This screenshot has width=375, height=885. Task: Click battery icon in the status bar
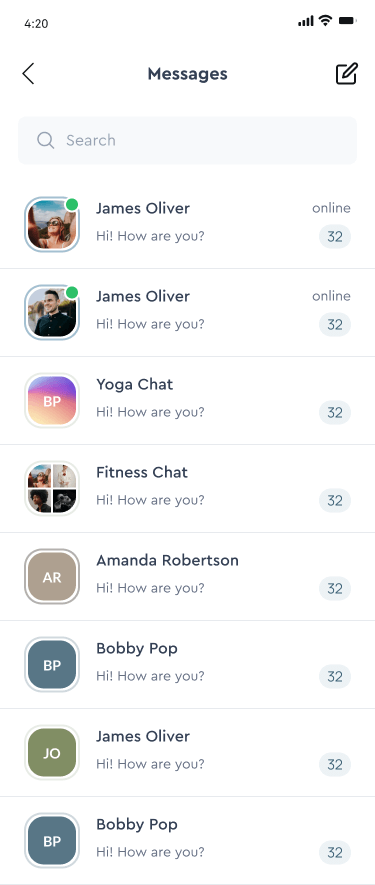coord(347,21)
